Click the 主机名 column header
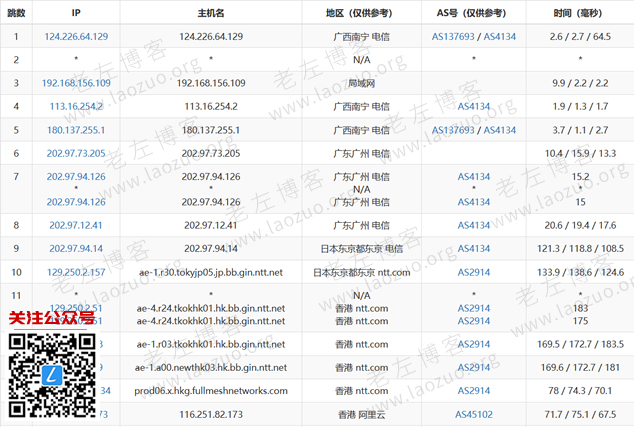The image size is (634, 427). click(211, 13)
